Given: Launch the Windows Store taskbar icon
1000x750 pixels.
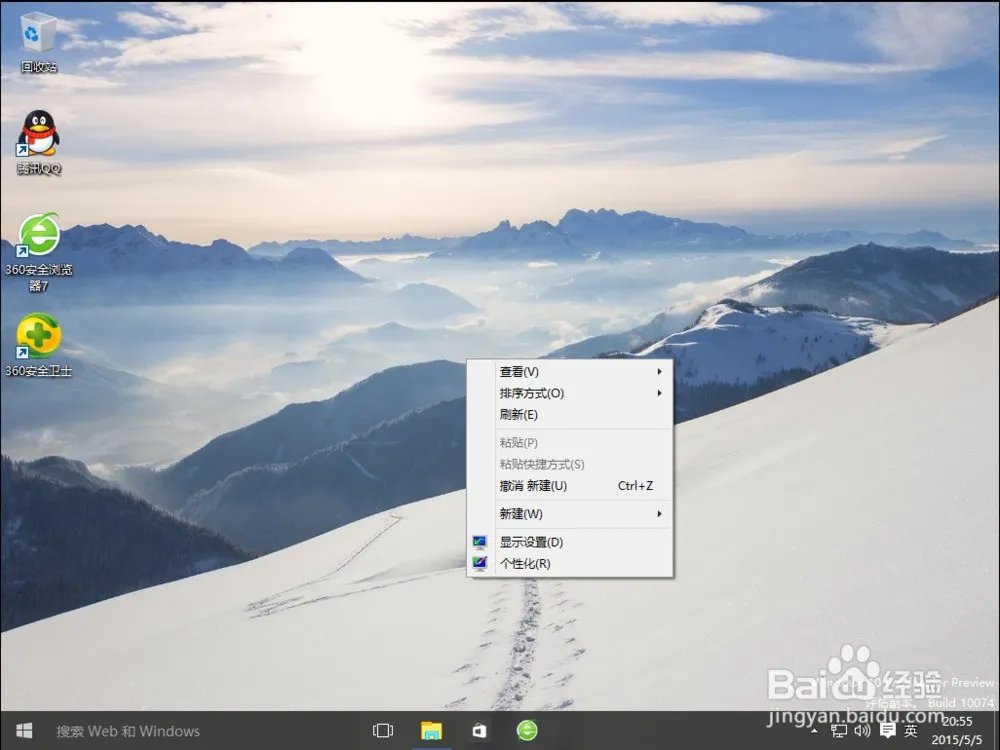Looking at the screenshot, I should pyautogui.click(x=480, y=731).
